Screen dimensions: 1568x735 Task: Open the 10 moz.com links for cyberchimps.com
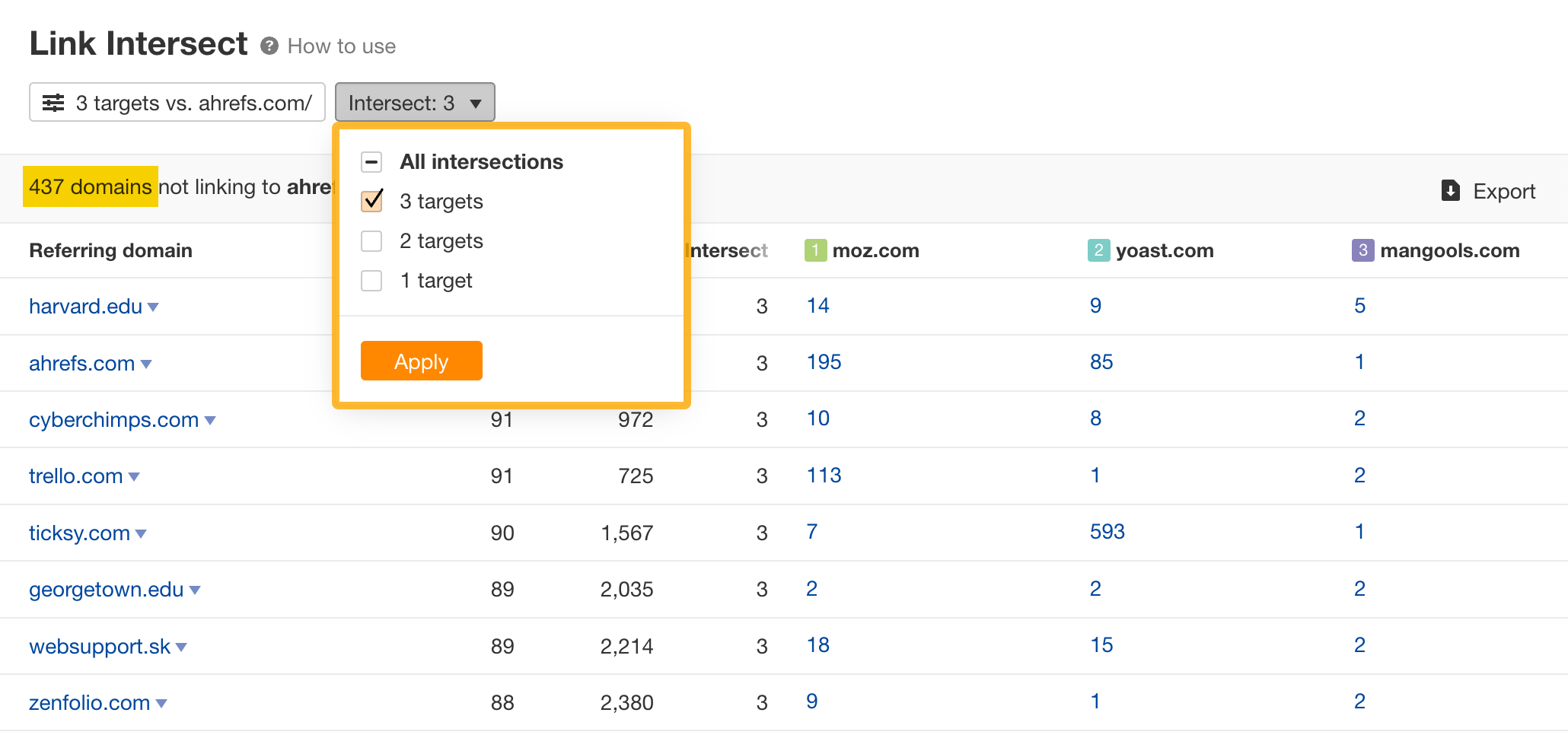pyautogui.click(x=817, y=418)
